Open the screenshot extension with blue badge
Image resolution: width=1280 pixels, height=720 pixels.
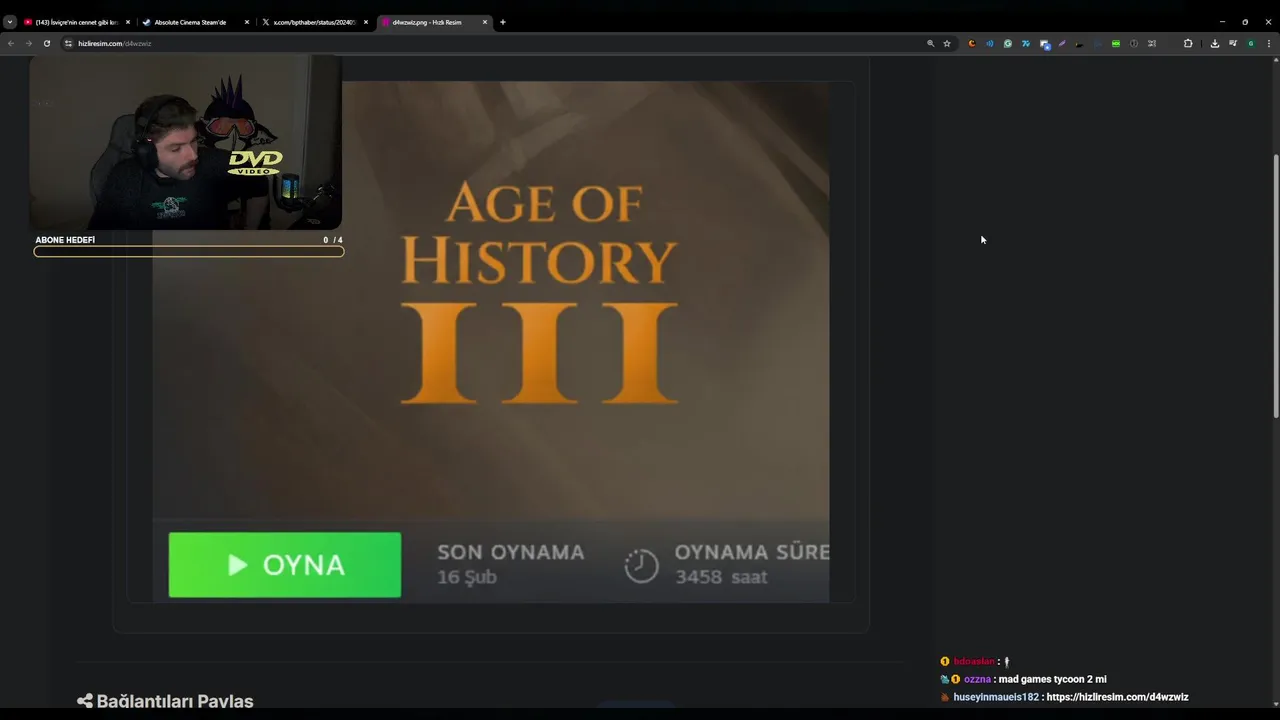click(1044, 44)
